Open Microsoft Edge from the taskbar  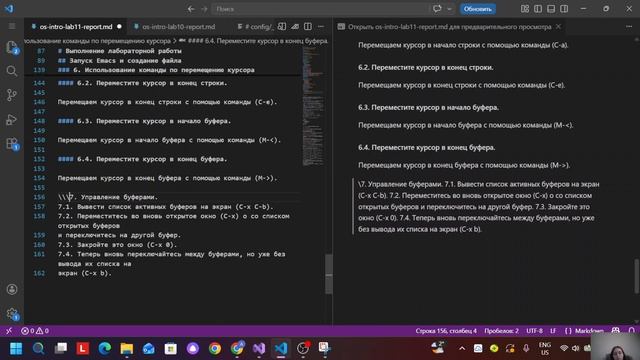[104, 348]
